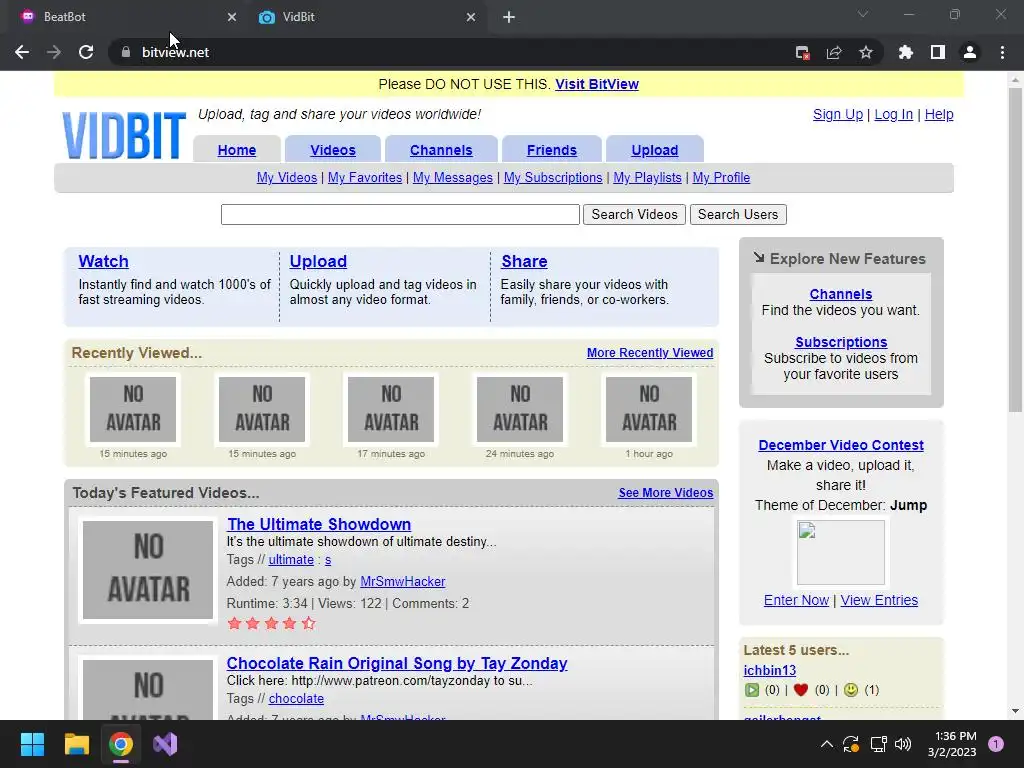Open Chocolate Rain video title link
Viewport: 1024px width, 768px height.
397,664
